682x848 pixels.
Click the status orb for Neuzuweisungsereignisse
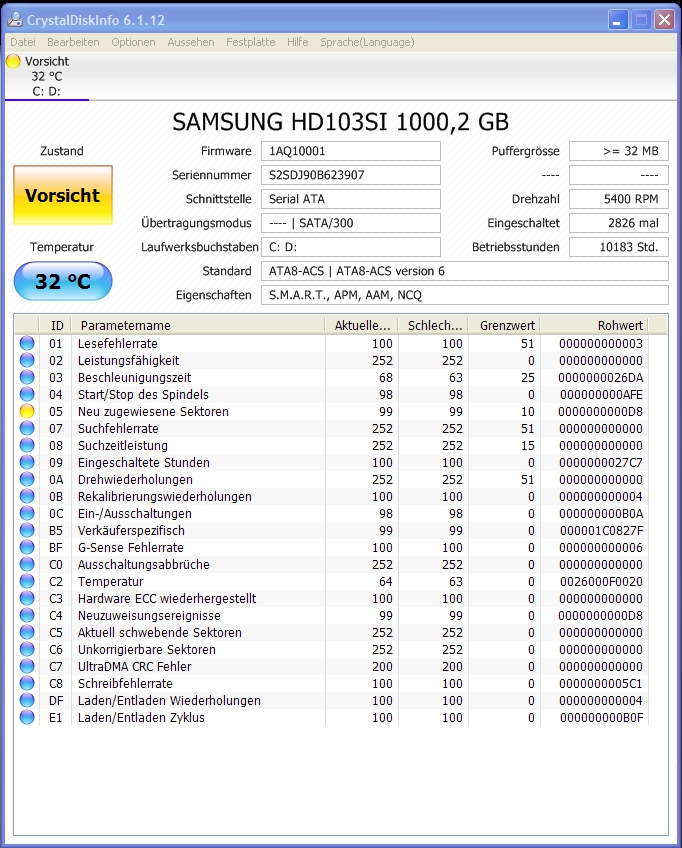click(27, 615)
